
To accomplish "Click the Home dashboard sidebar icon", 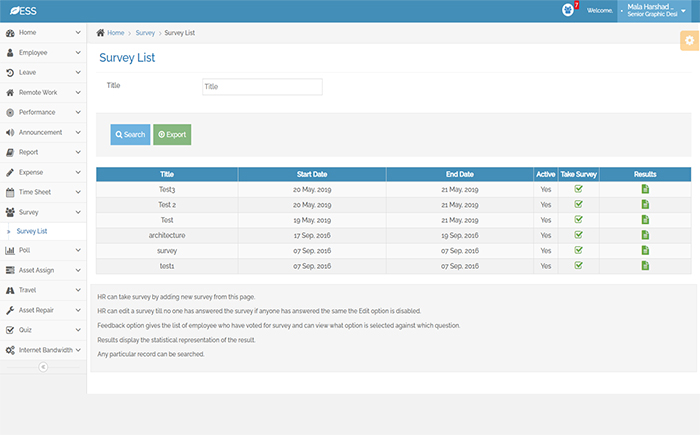I will pos(10,33).
